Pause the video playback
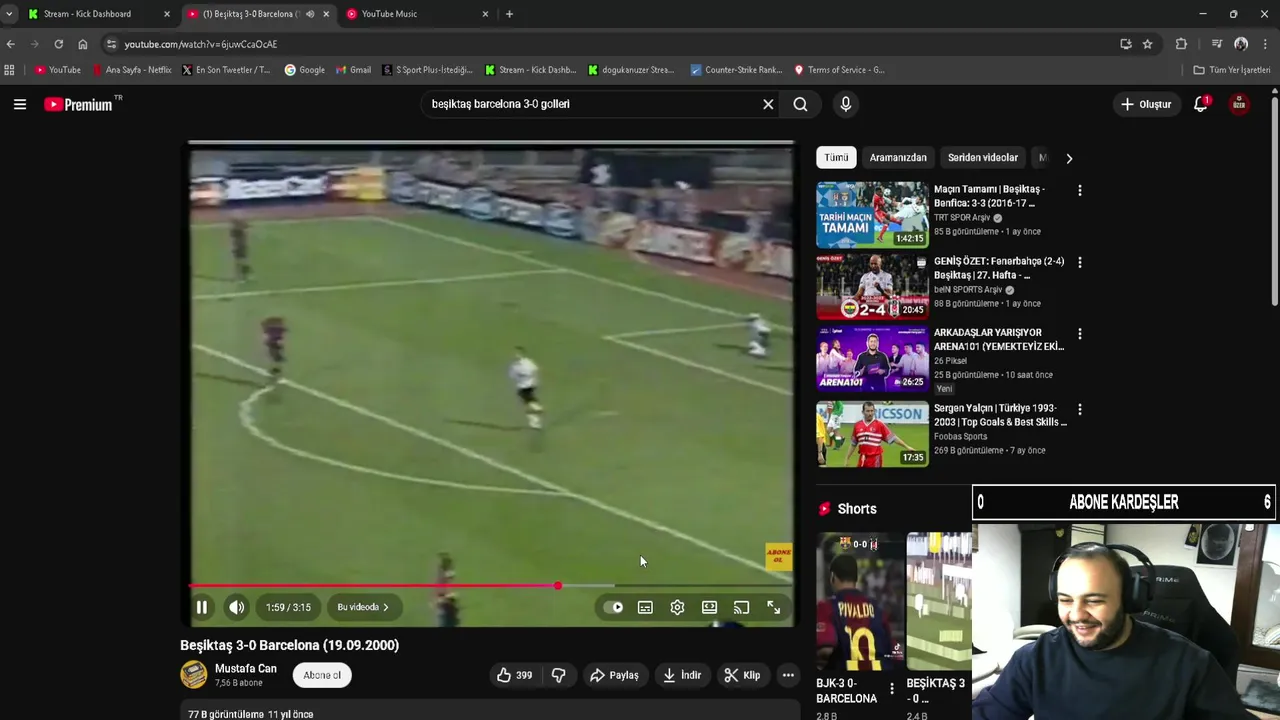 [201, 607]
